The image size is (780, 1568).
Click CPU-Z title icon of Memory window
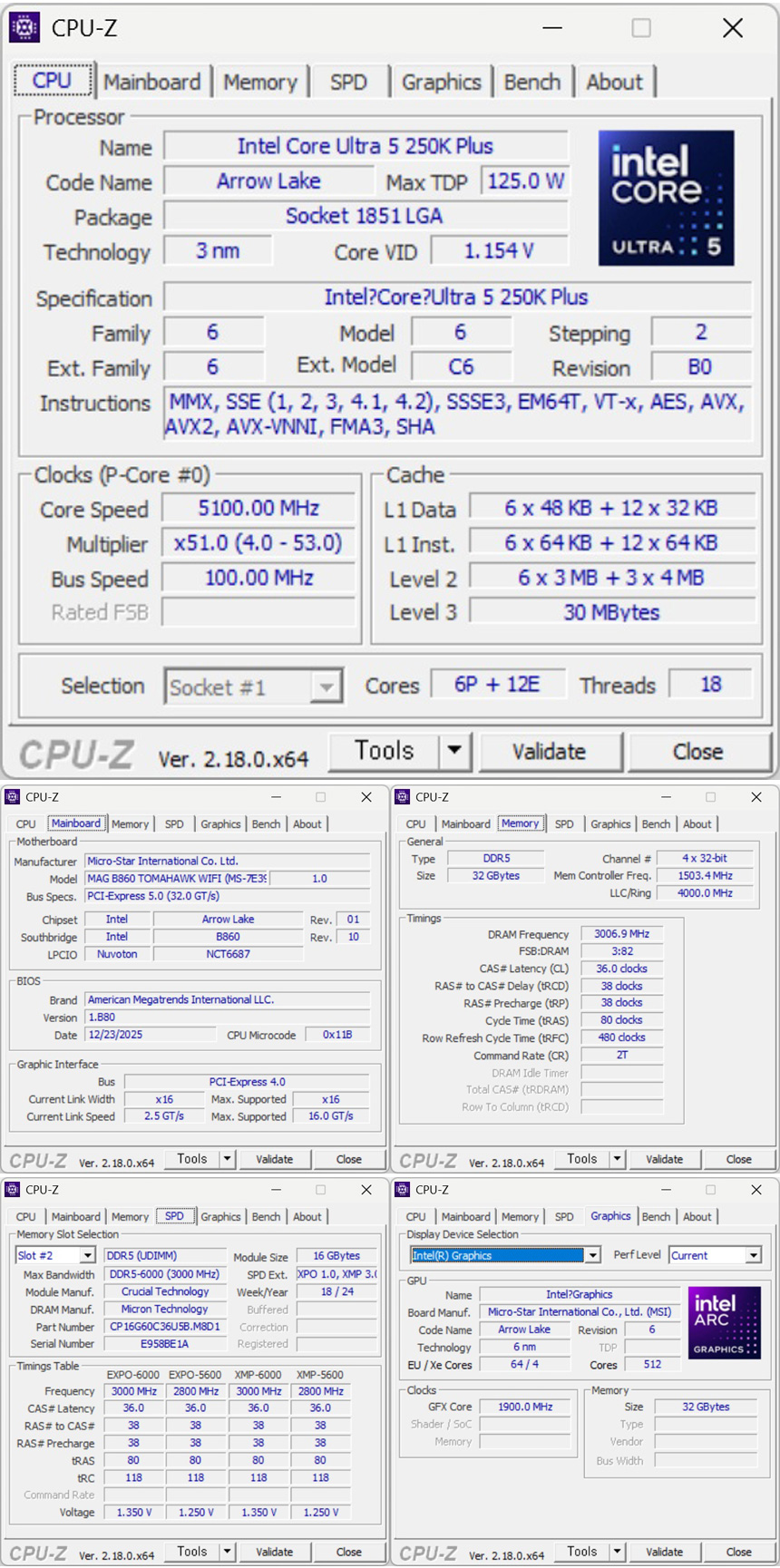[x=403, y=797]
